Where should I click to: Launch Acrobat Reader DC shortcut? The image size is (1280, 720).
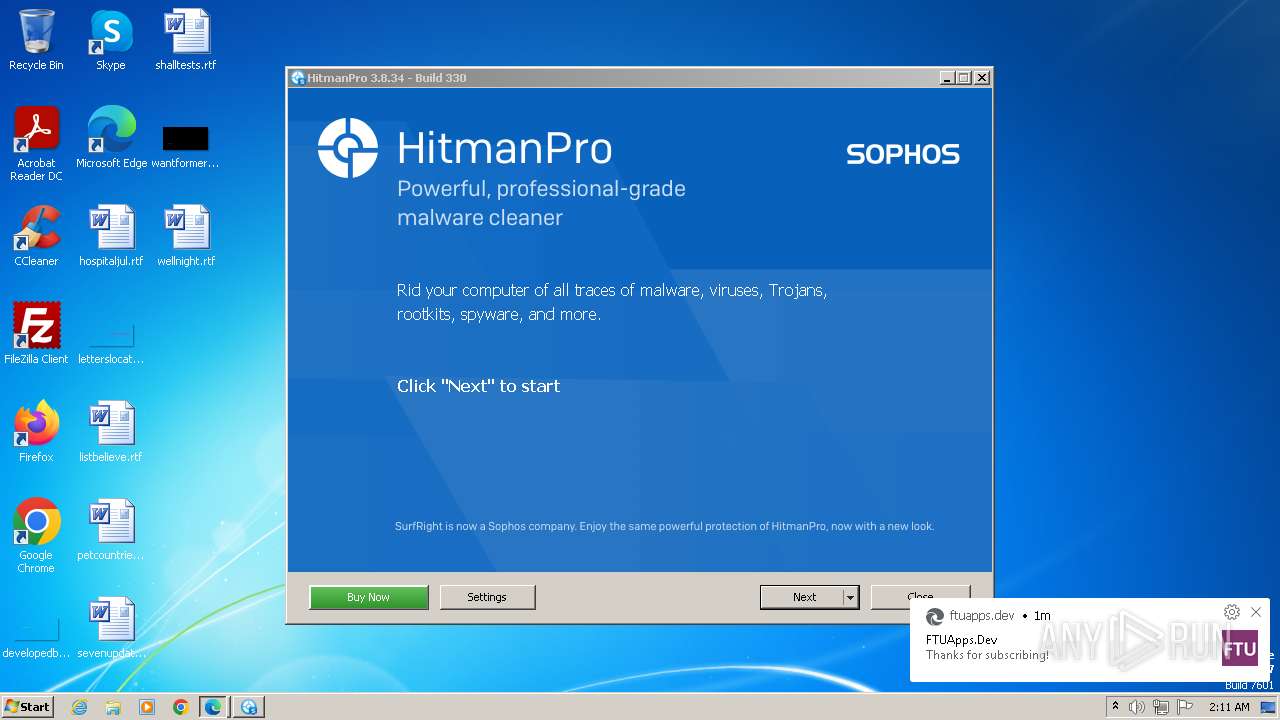(x=36, y=144)
